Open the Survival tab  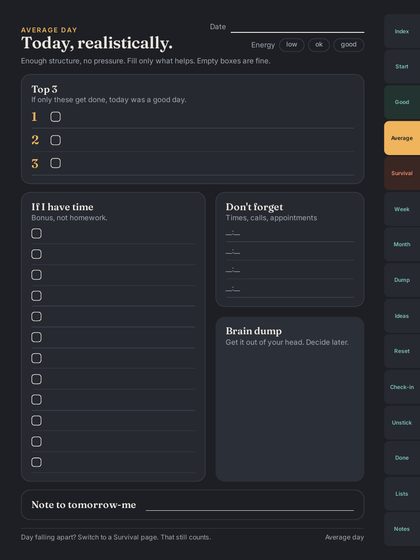point(402,173)
